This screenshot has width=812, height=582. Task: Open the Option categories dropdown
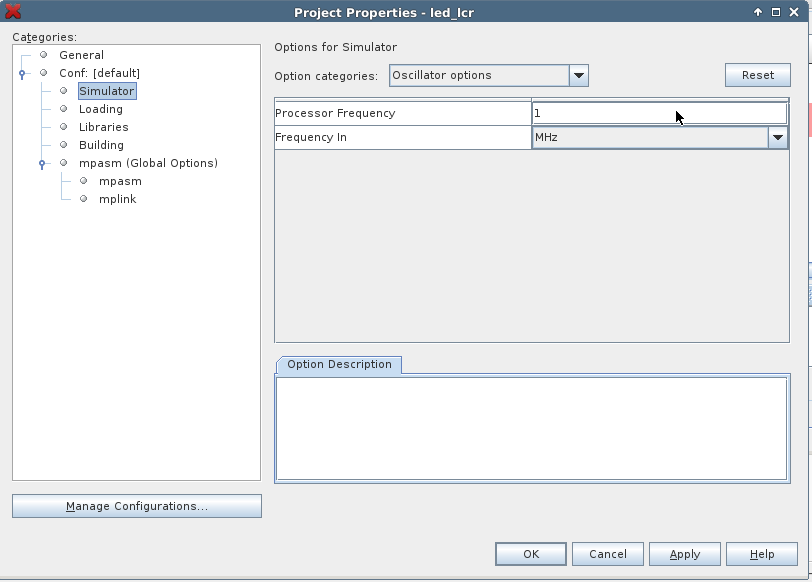[x=578, y=76]
